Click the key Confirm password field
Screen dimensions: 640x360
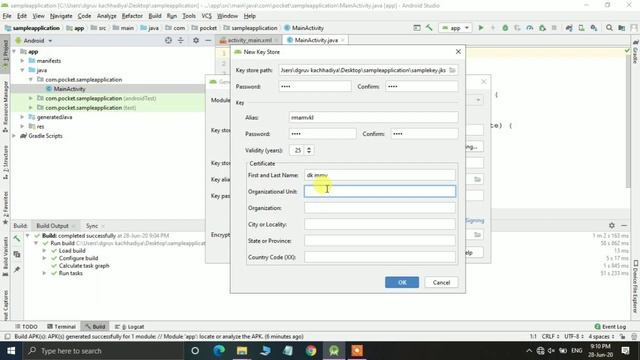pos(424,133)
